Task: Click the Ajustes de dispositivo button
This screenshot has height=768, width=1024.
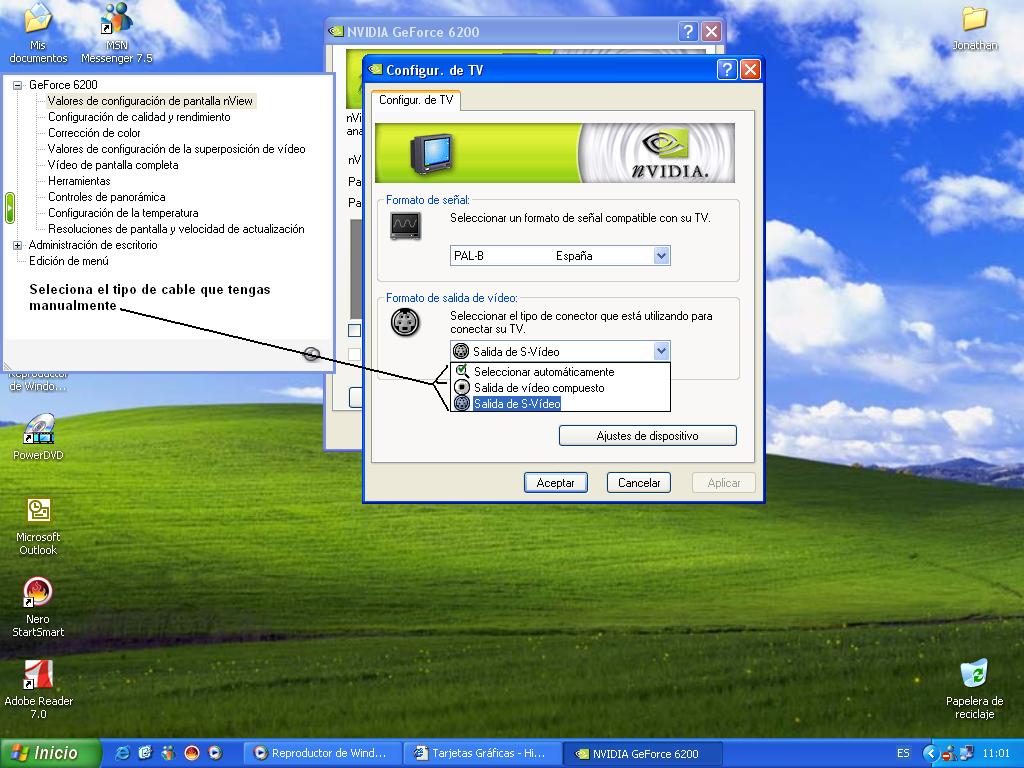Action: pos(647,436)
